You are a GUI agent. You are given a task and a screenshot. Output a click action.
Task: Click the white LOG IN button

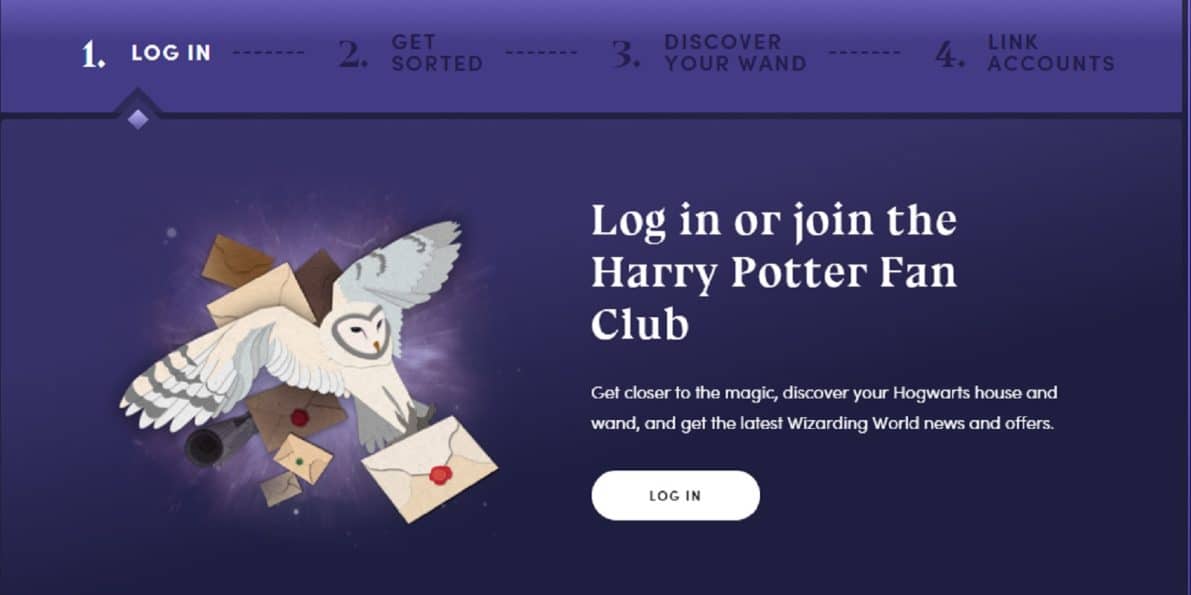[675, 495]
